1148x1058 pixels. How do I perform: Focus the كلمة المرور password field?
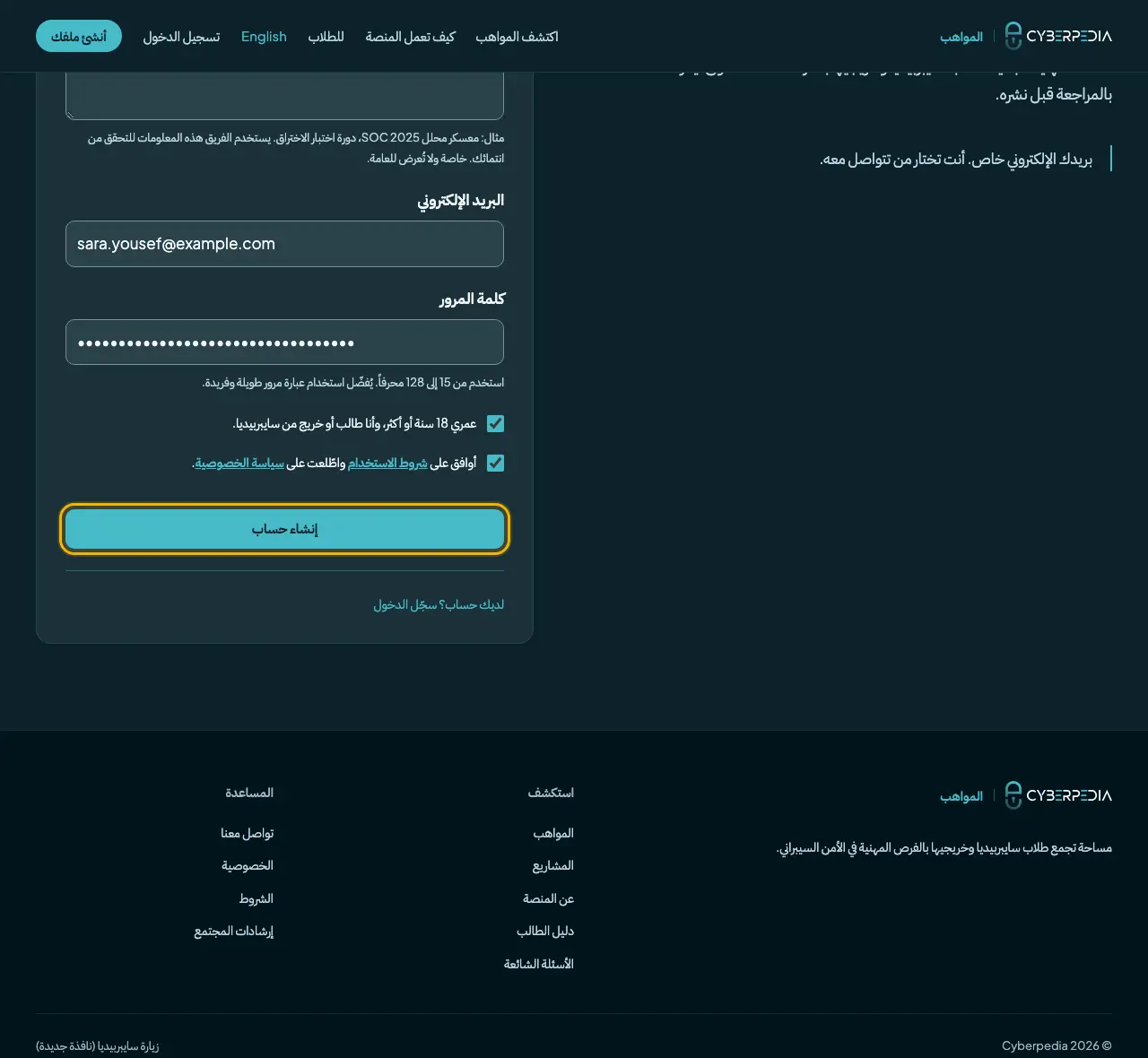[x=284, y=343]
